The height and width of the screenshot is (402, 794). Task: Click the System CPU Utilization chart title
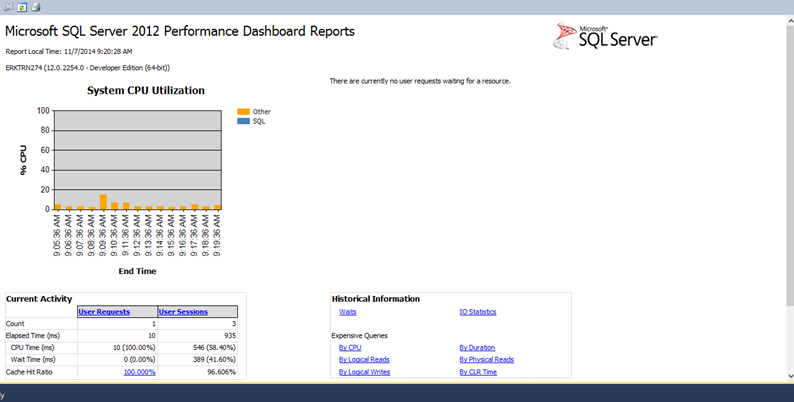[x=146, y=91]
